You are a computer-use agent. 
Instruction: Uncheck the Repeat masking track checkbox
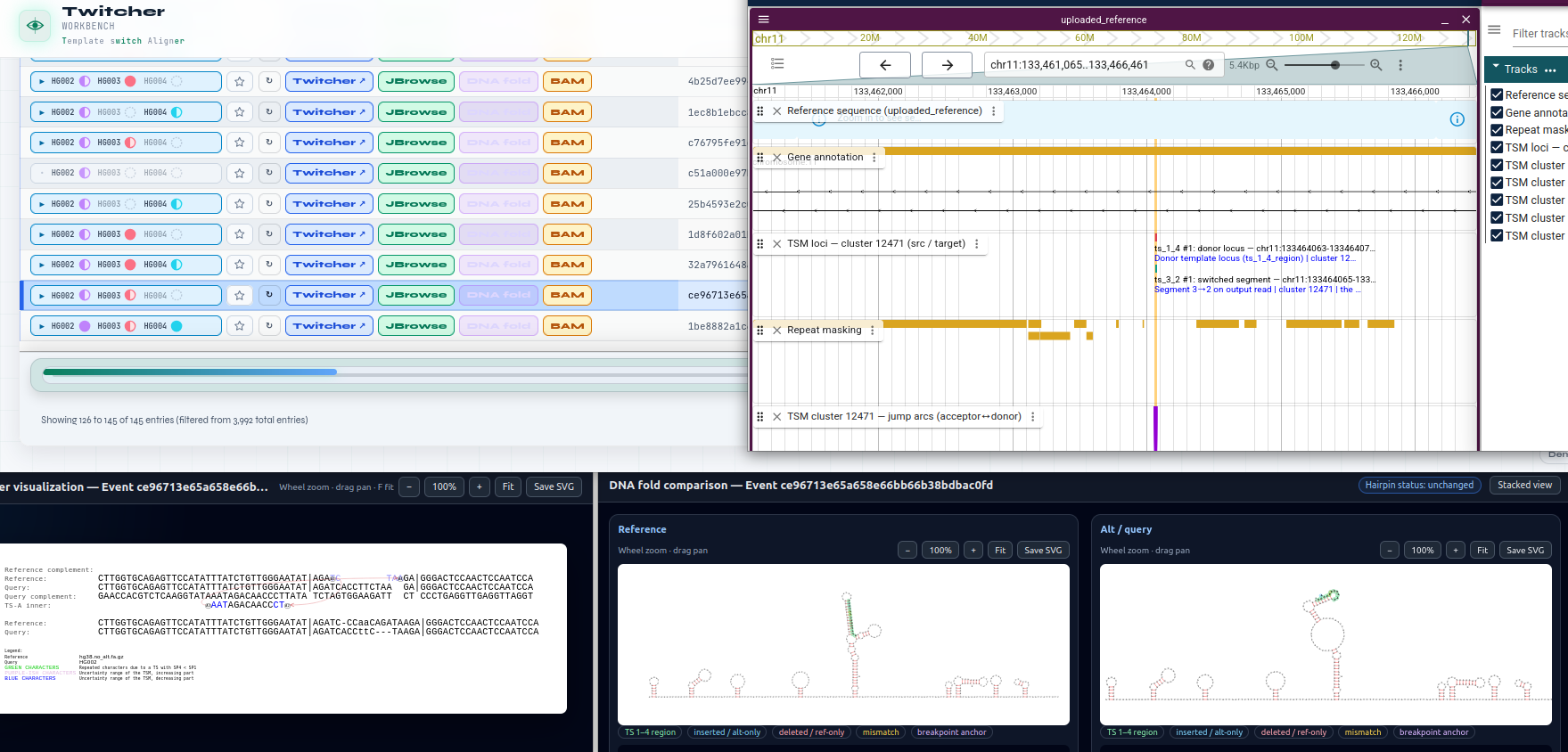1497,130
